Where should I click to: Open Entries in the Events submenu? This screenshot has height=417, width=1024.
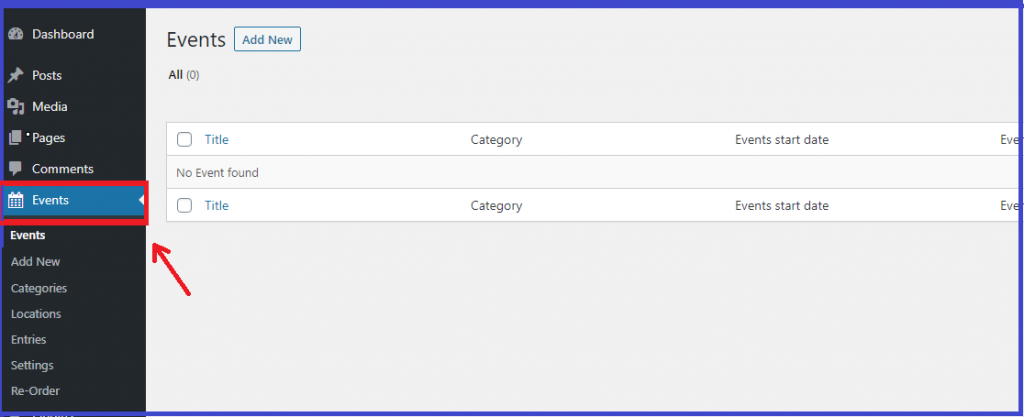29,339
